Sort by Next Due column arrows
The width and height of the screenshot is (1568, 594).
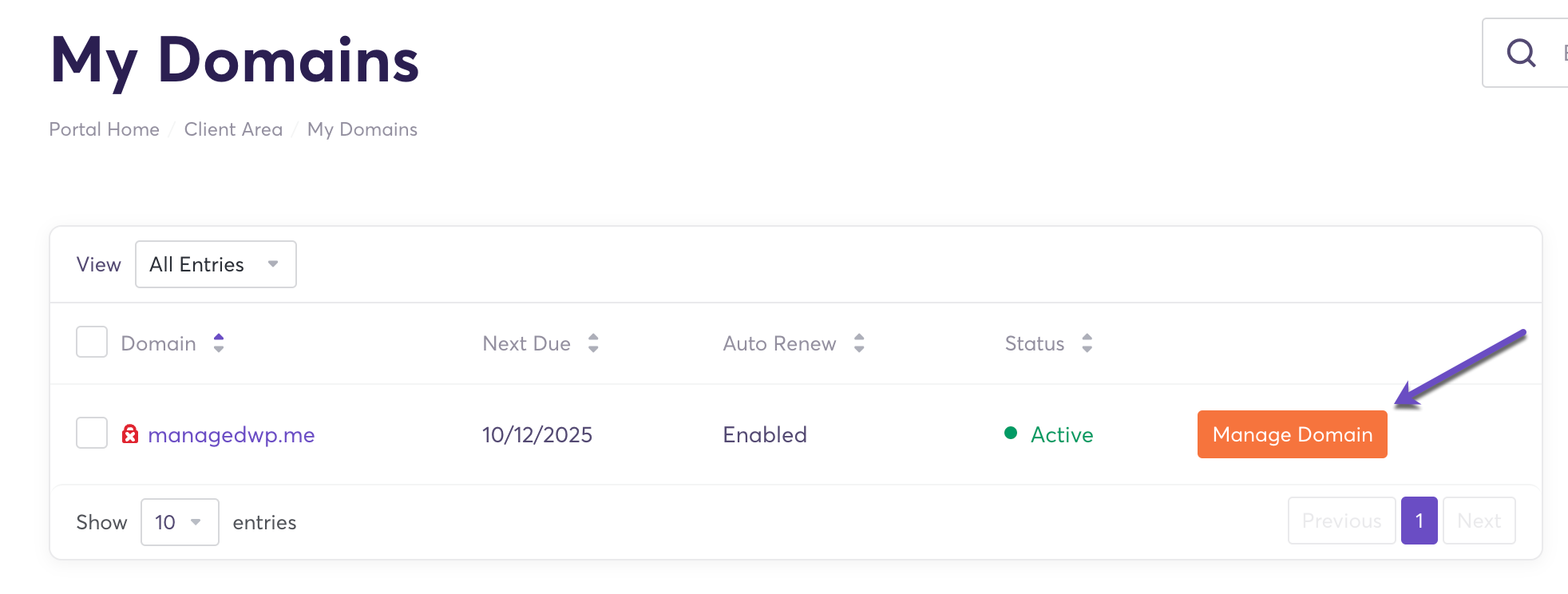pyautogui.click(x=593, y=343)
